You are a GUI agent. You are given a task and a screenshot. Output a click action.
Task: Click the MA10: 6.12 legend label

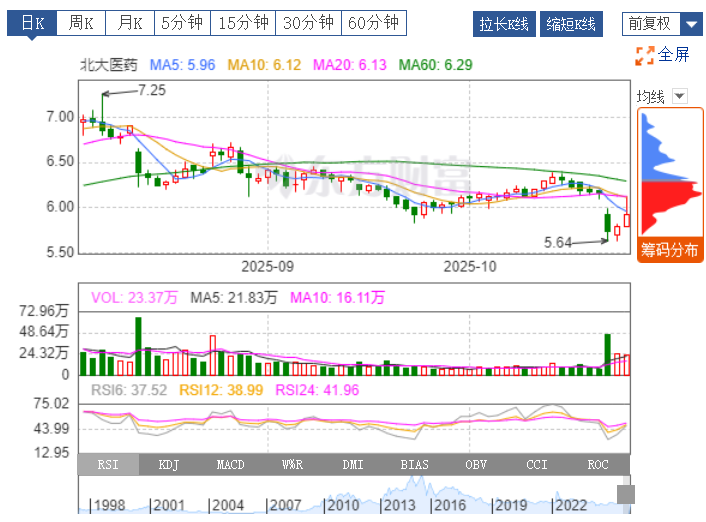pos(264,65)
